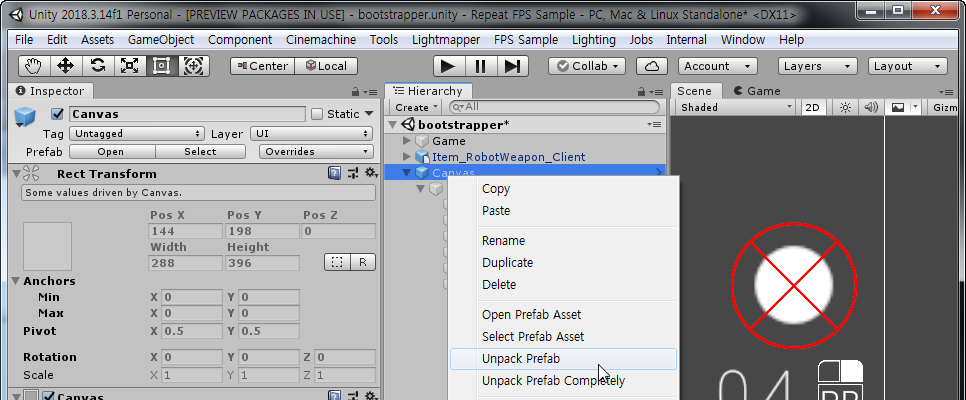Toggle raw edit mode R button

pyautogui.click(x=363, y=263)
